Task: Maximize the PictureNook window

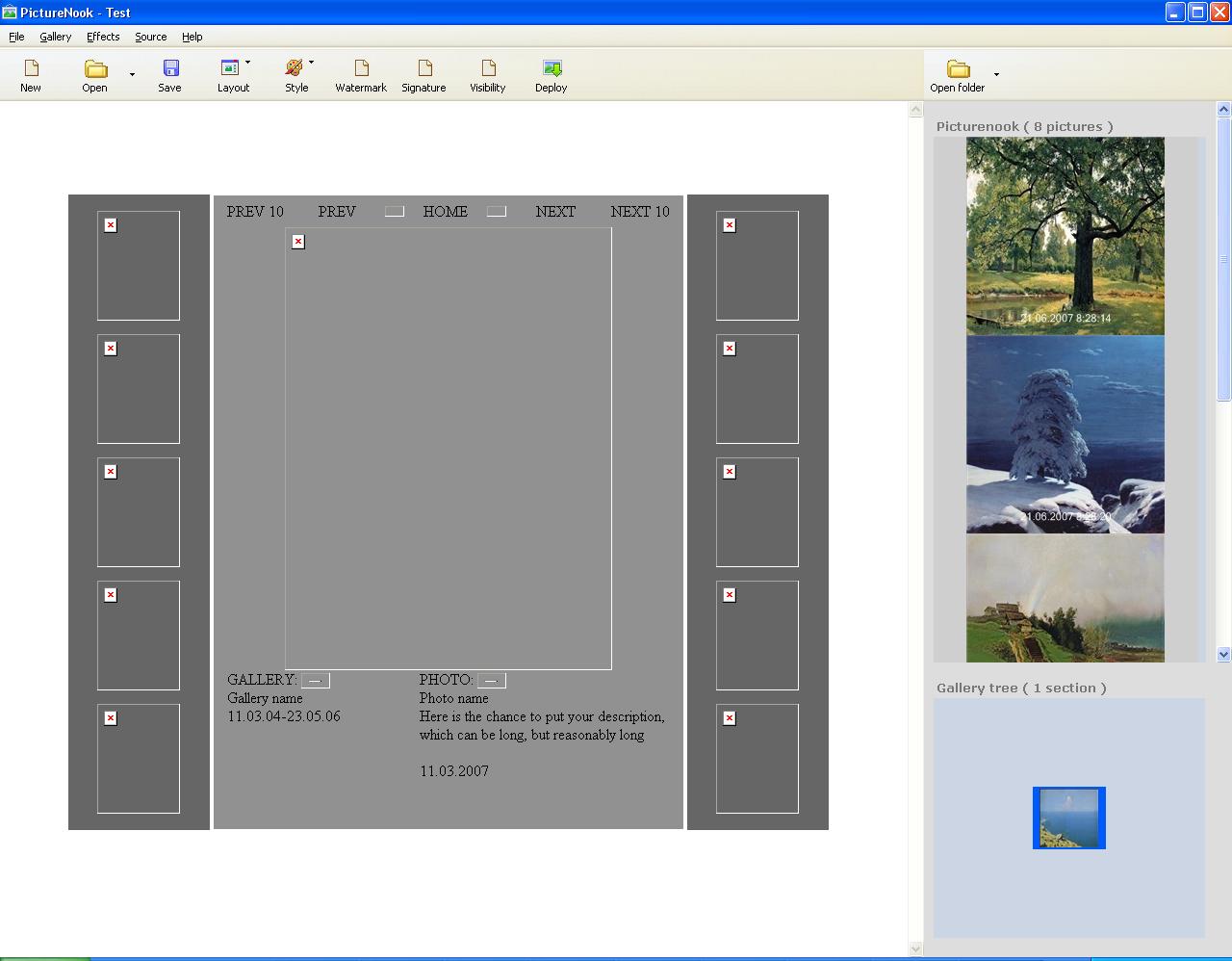Action: [x=1197, y=13]
